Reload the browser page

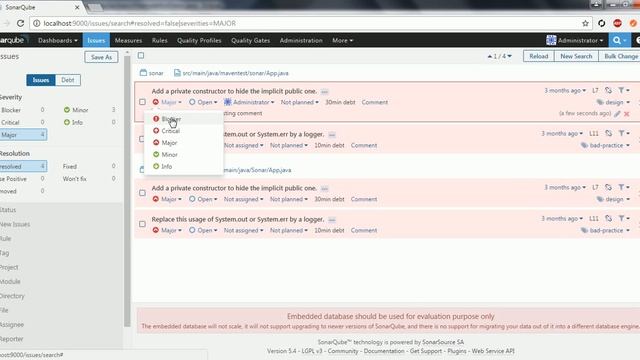(x=20, y=23)
